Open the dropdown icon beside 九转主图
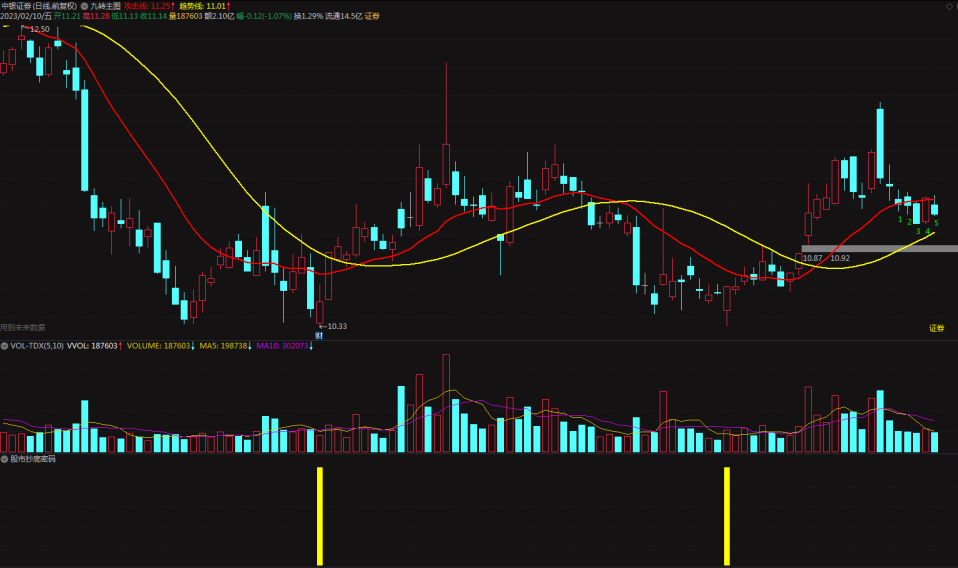The image size is (958, 568). pos(84,6)
